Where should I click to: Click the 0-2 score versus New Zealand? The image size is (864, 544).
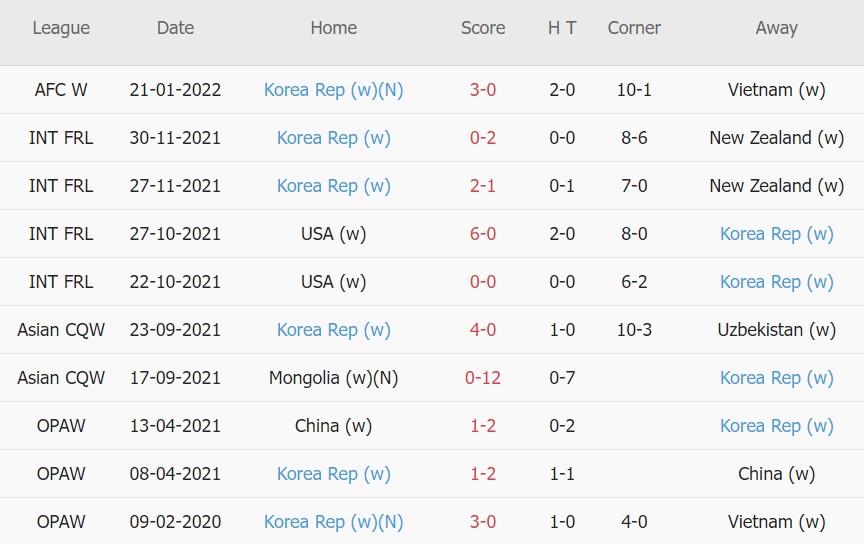coord(483,138)
